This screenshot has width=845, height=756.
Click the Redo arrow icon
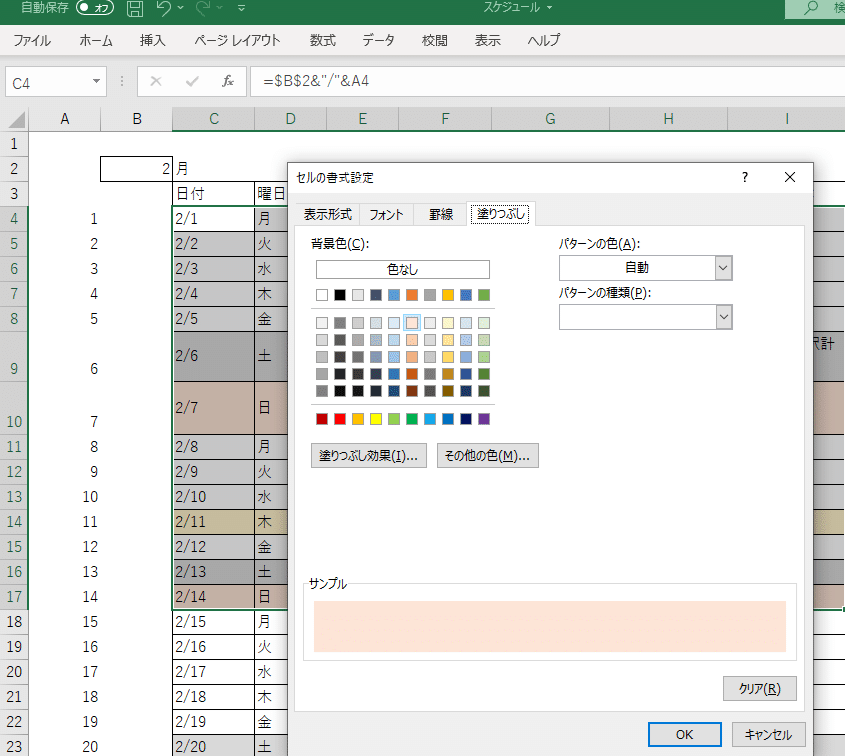click(x=203, y=8)
